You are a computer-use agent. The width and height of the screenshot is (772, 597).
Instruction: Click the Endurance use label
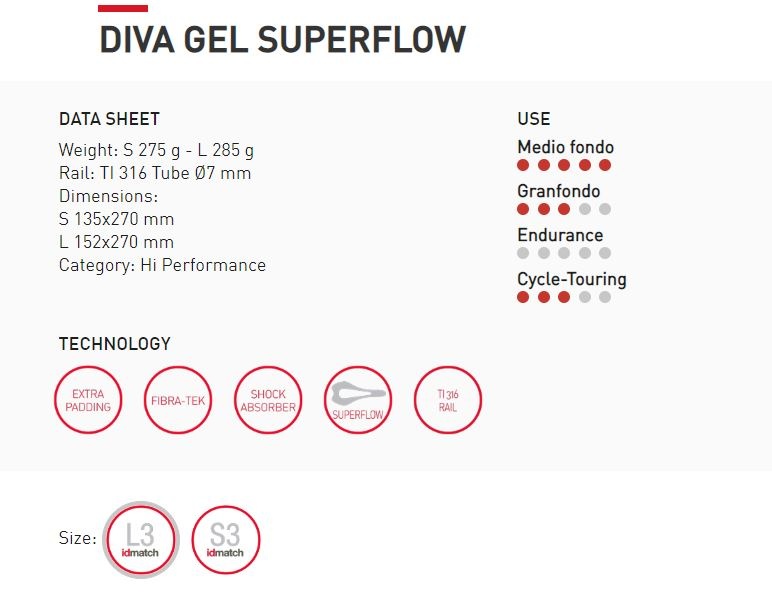click(560, 235)
